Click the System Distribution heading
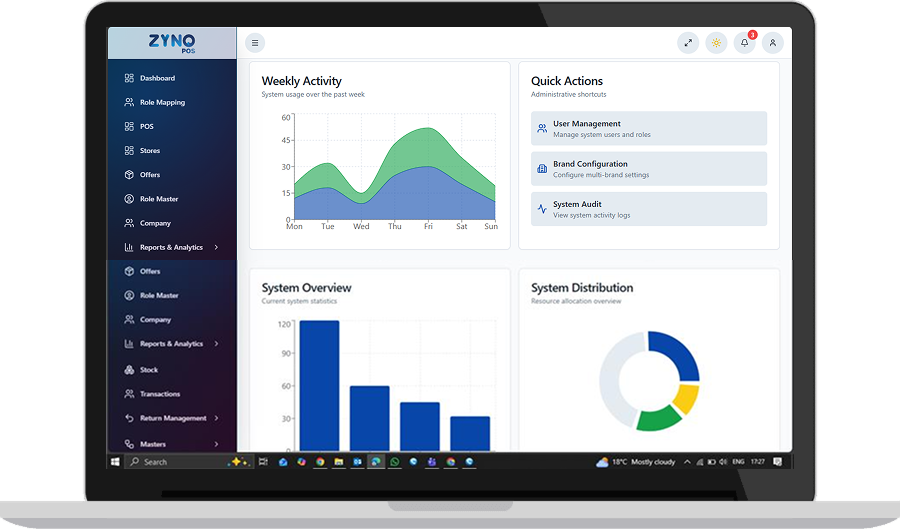The width and height of the screenshot is (900, 529). tap(582, 287)
